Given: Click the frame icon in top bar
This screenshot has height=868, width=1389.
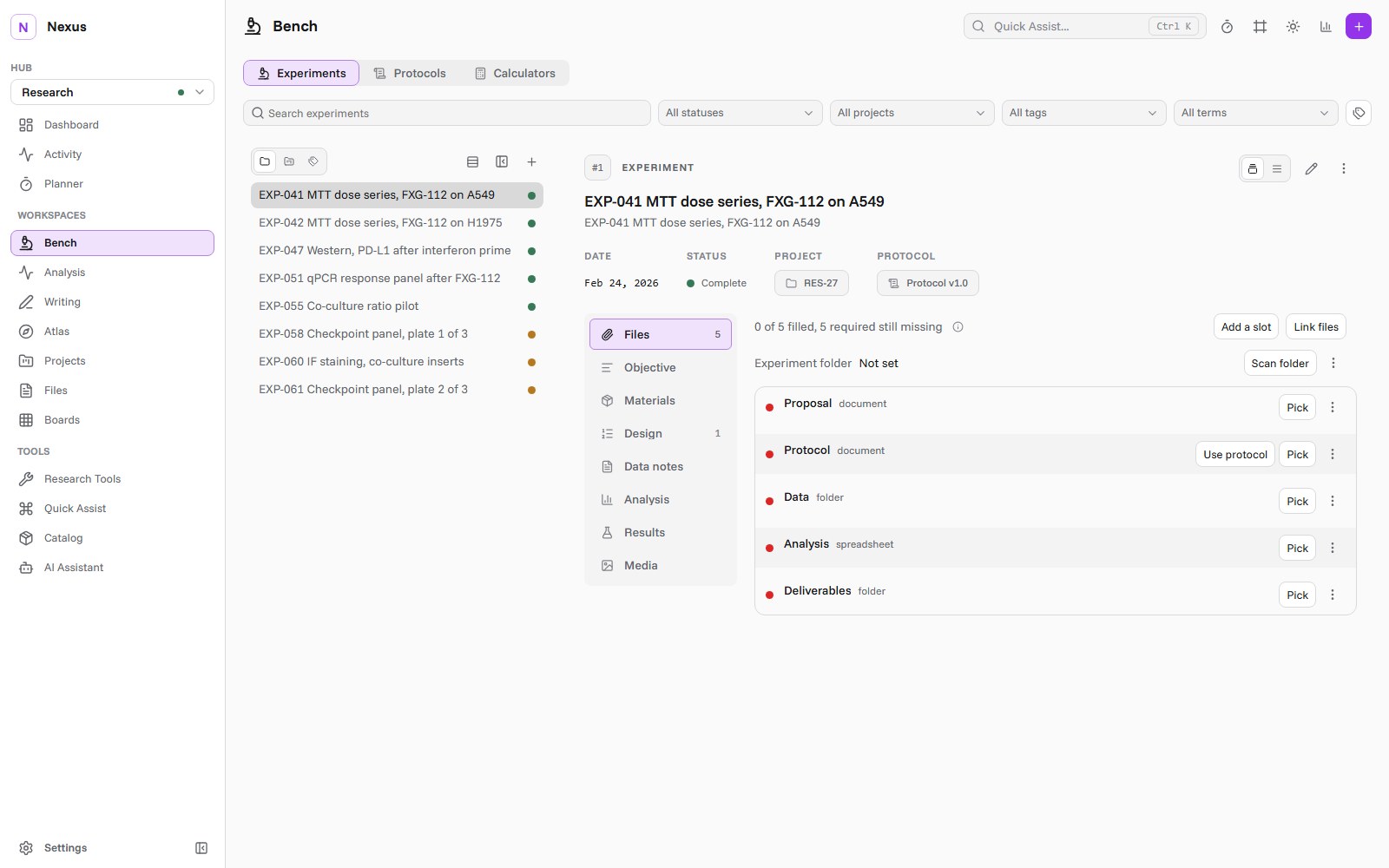Looking at the screenshot, I should coord(1260,27).
